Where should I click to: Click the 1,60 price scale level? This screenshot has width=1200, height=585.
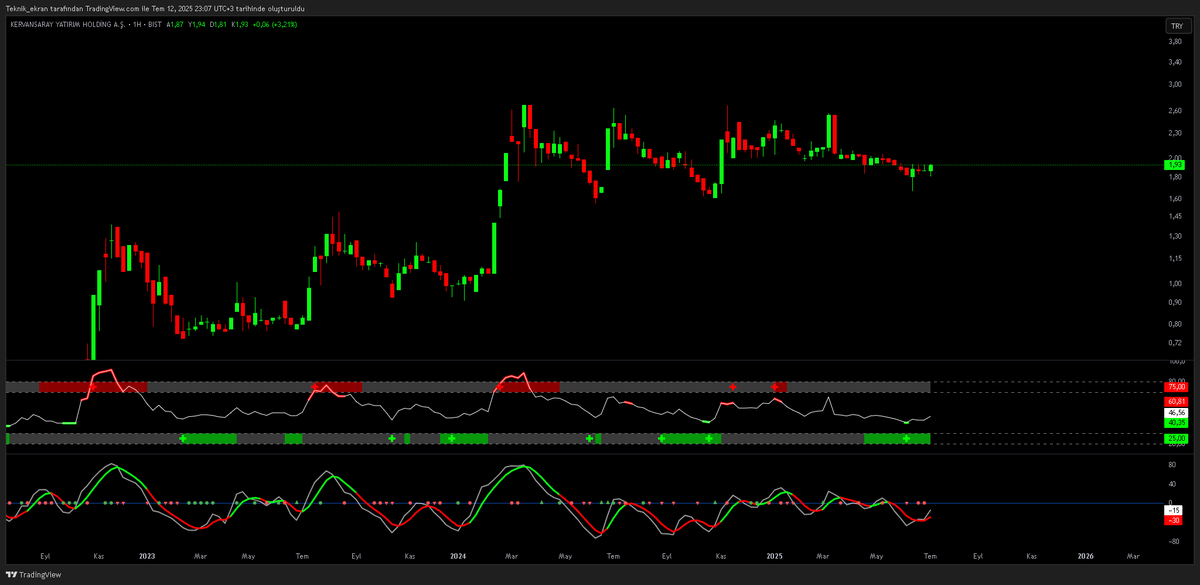pos(1174,198)
